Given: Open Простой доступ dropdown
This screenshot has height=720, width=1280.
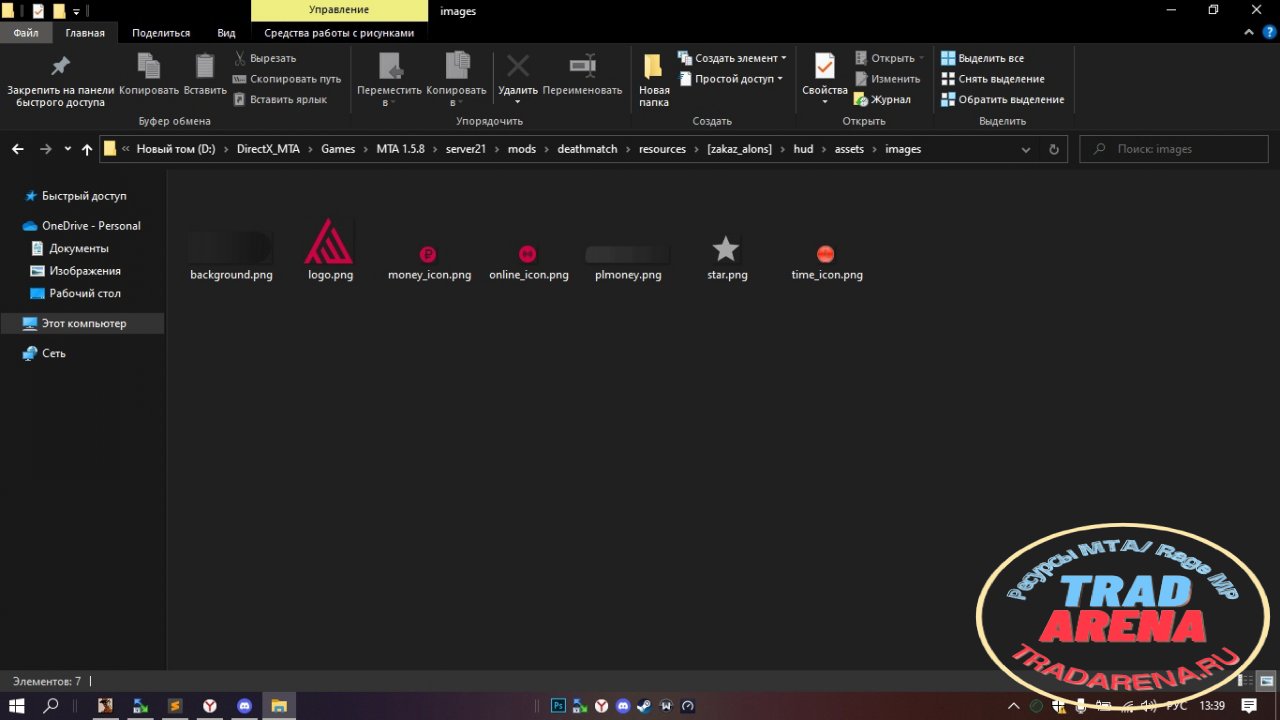Looking at the screenshot, I should [733, 79].
